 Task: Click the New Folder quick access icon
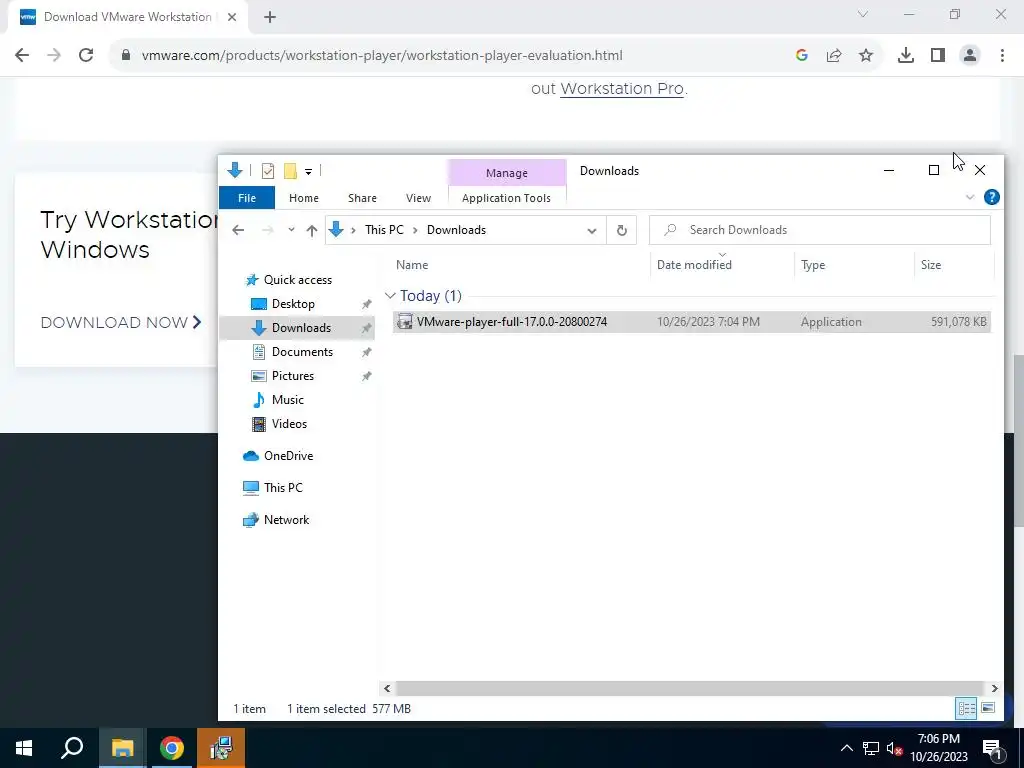[x=291, y=171]
